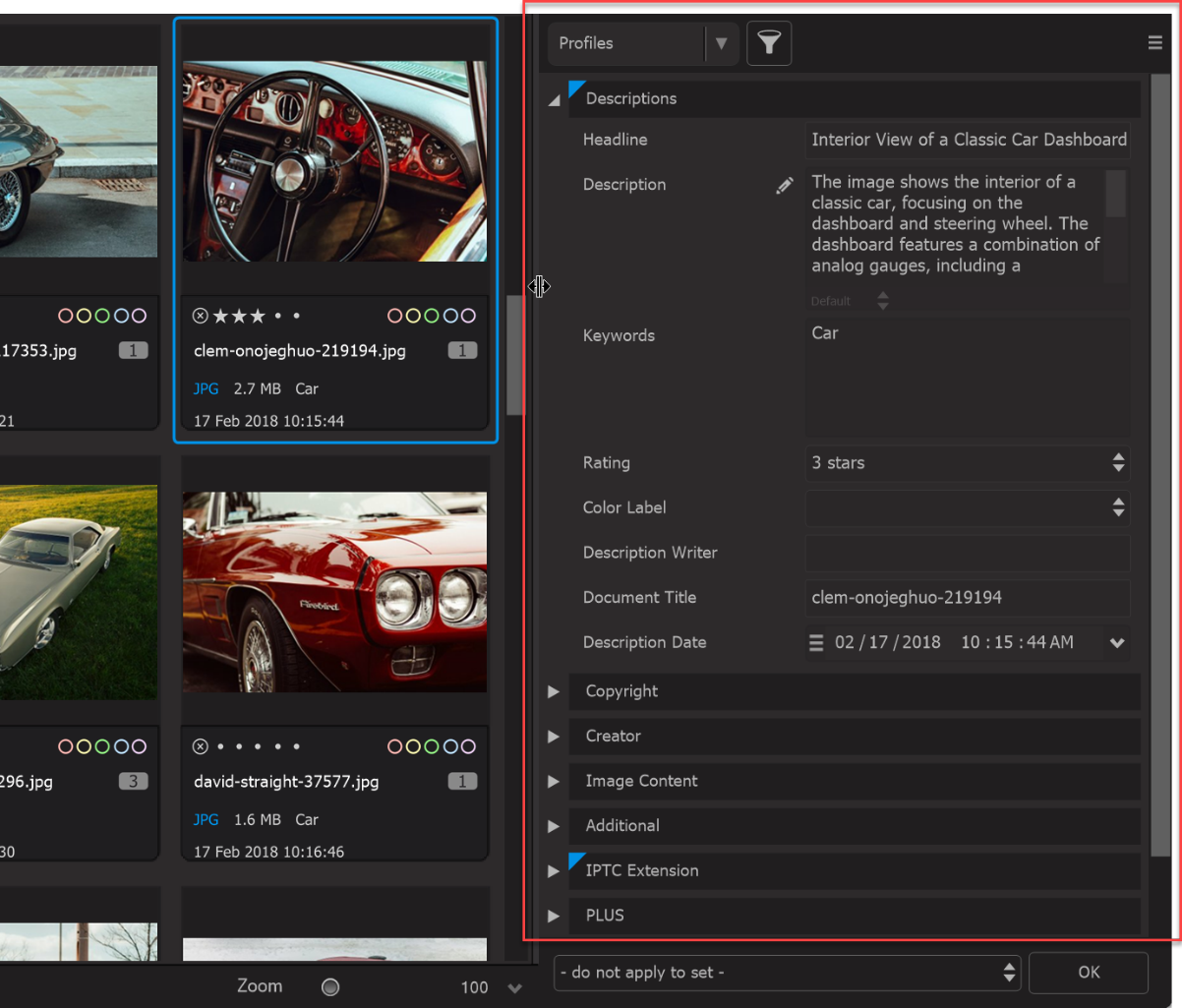Set blue color label on david-straight-37577.jpg

[450, 746]
